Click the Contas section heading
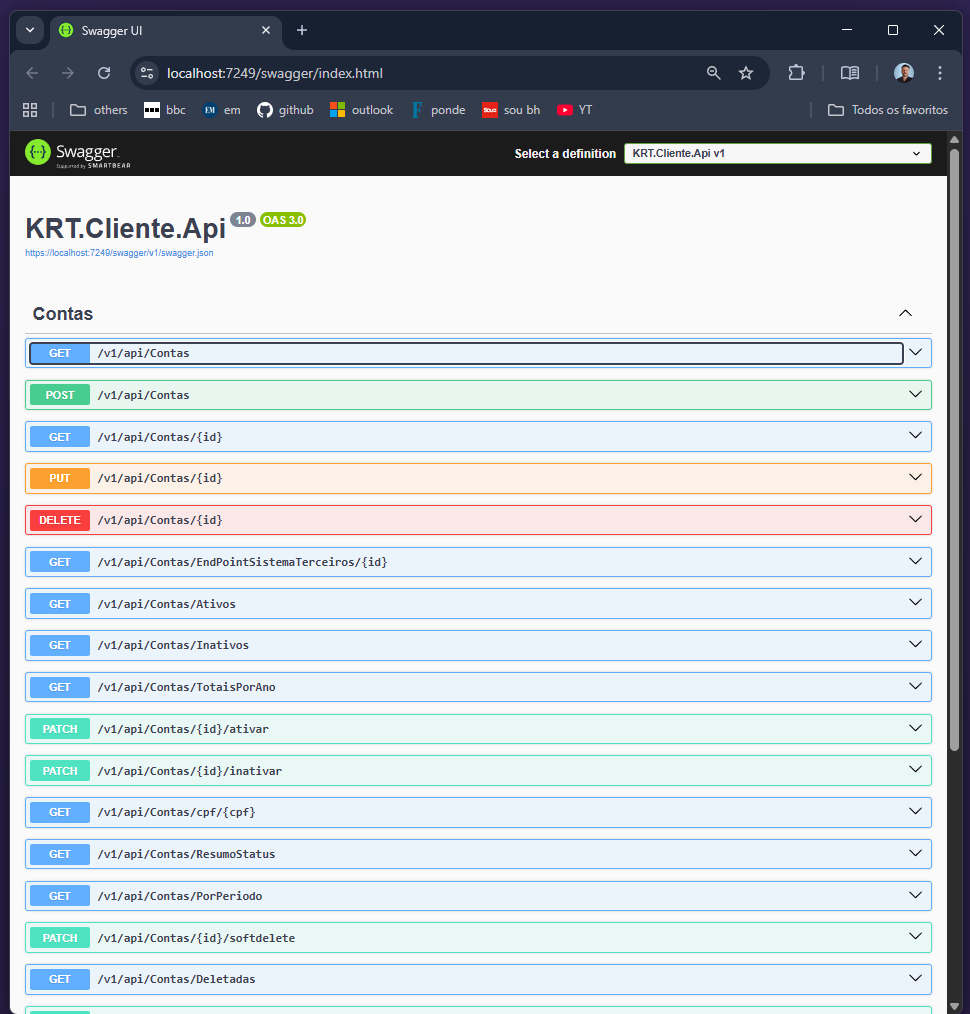The width and height of the screenshot is (970, 1014). coord(63,314)
